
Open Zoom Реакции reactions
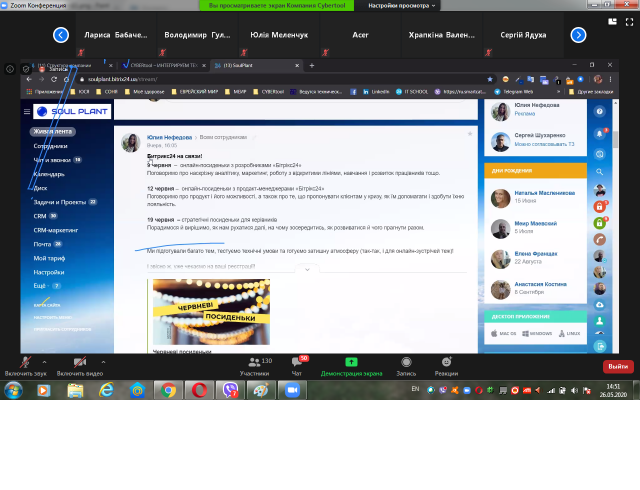tap(446, 366)
